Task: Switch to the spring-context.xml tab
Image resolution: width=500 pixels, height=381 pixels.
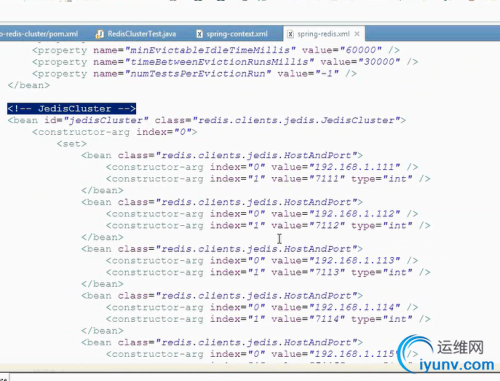Action: pos(233,34)
